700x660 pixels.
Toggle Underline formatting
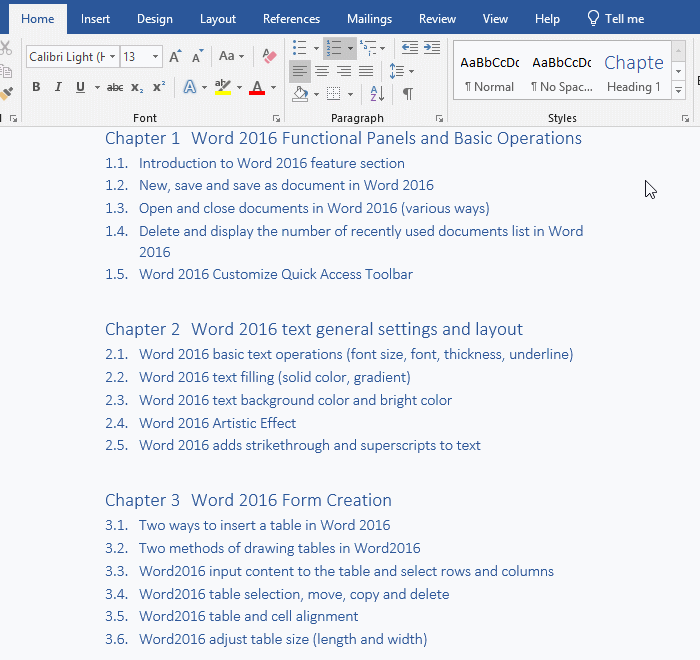tap(80, 87)
